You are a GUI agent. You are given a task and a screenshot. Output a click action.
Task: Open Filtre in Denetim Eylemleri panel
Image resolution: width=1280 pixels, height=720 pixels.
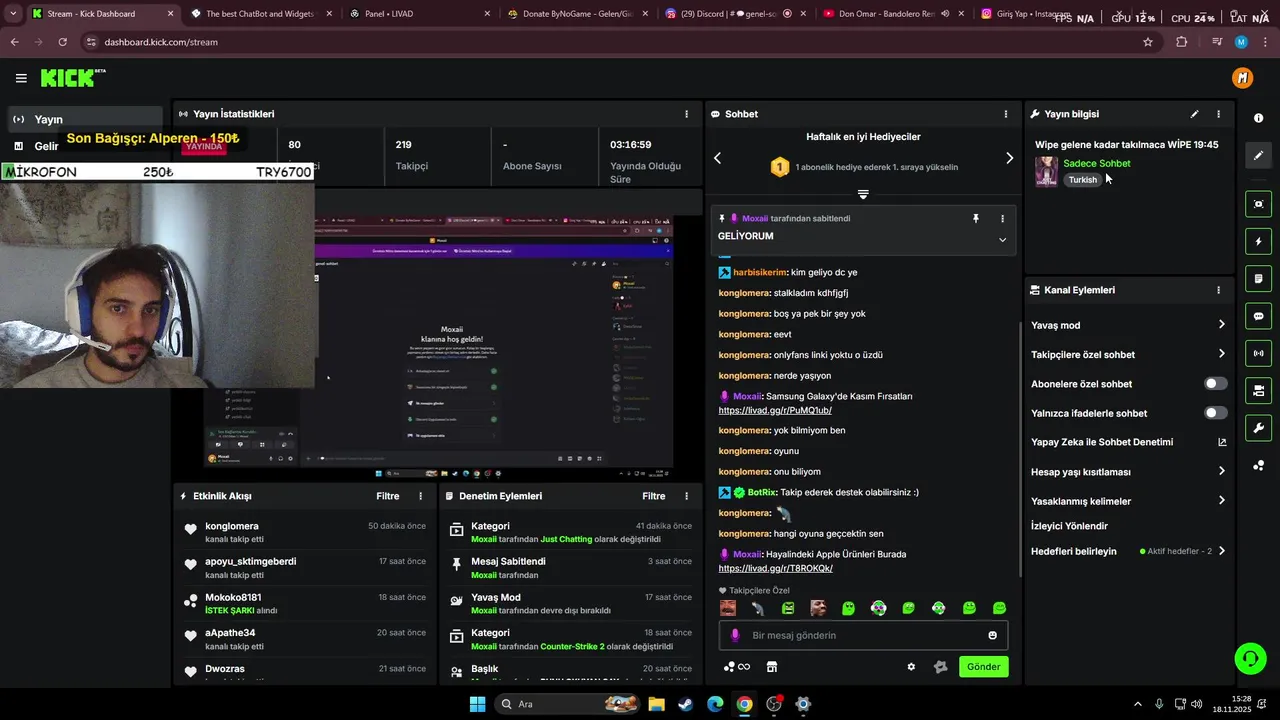click(653, 496)
